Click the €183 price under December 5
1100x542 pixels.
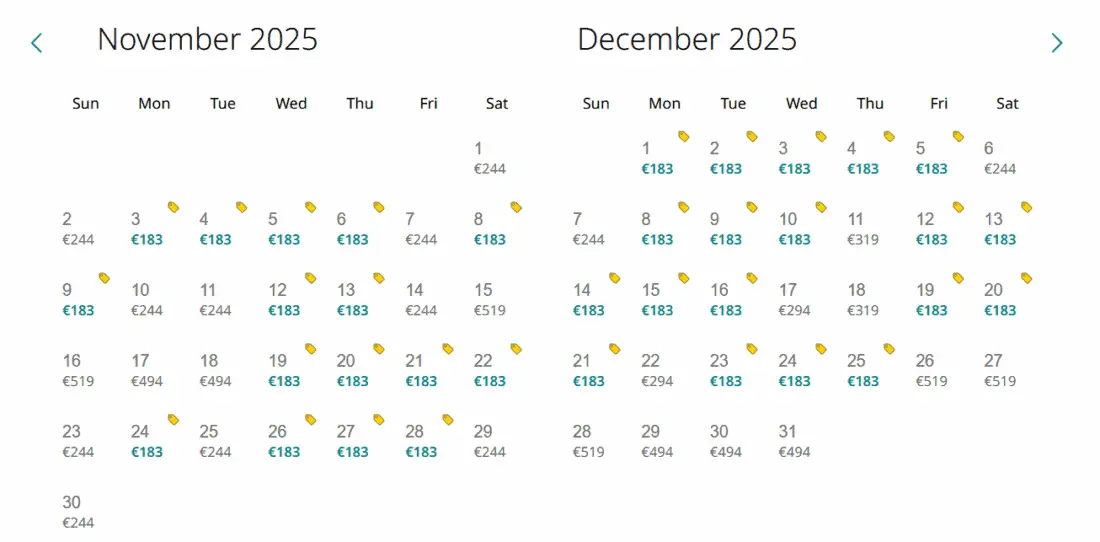click(x=931, y=169)
